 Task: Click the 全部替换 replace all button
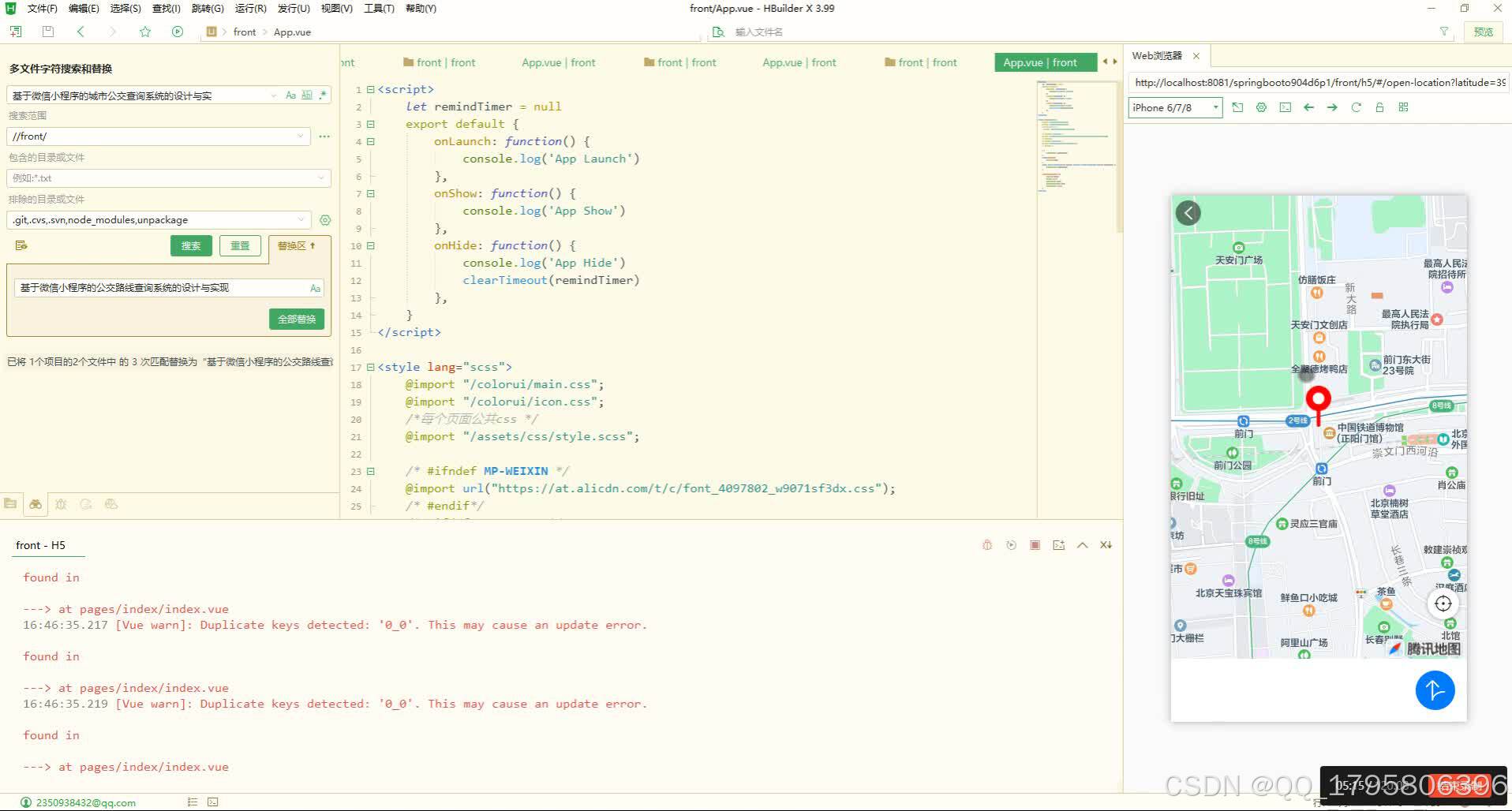[x=297, y=320]
